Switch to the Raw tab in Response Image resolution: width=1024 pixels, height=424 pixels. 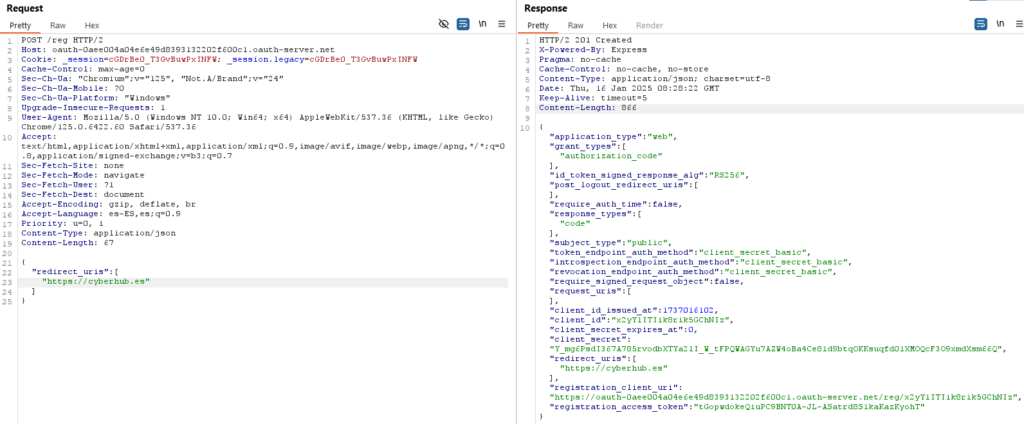(576, 25)
